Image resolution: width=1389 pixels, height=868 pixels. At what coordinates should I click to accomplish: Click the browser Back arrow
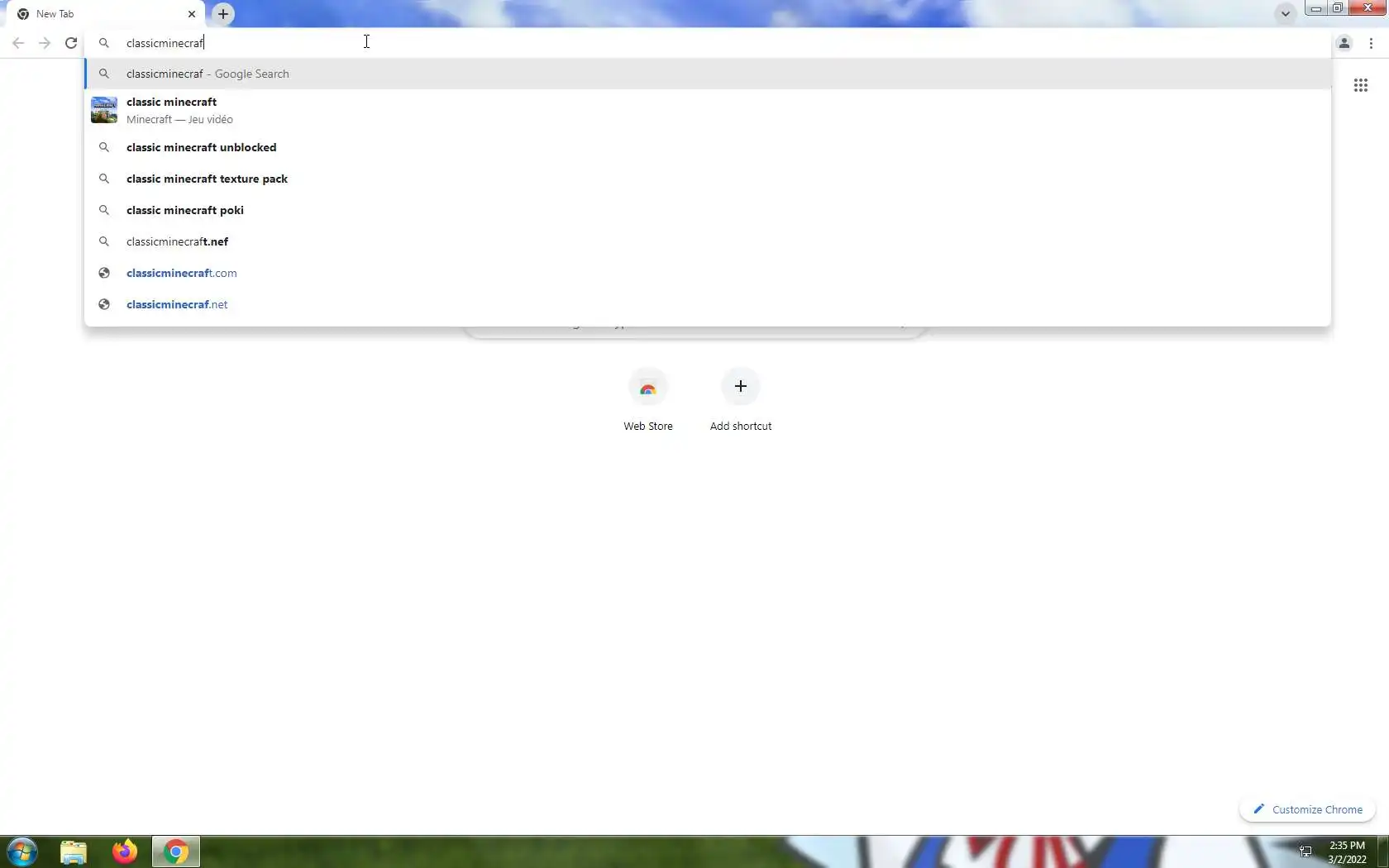[18, 43]
